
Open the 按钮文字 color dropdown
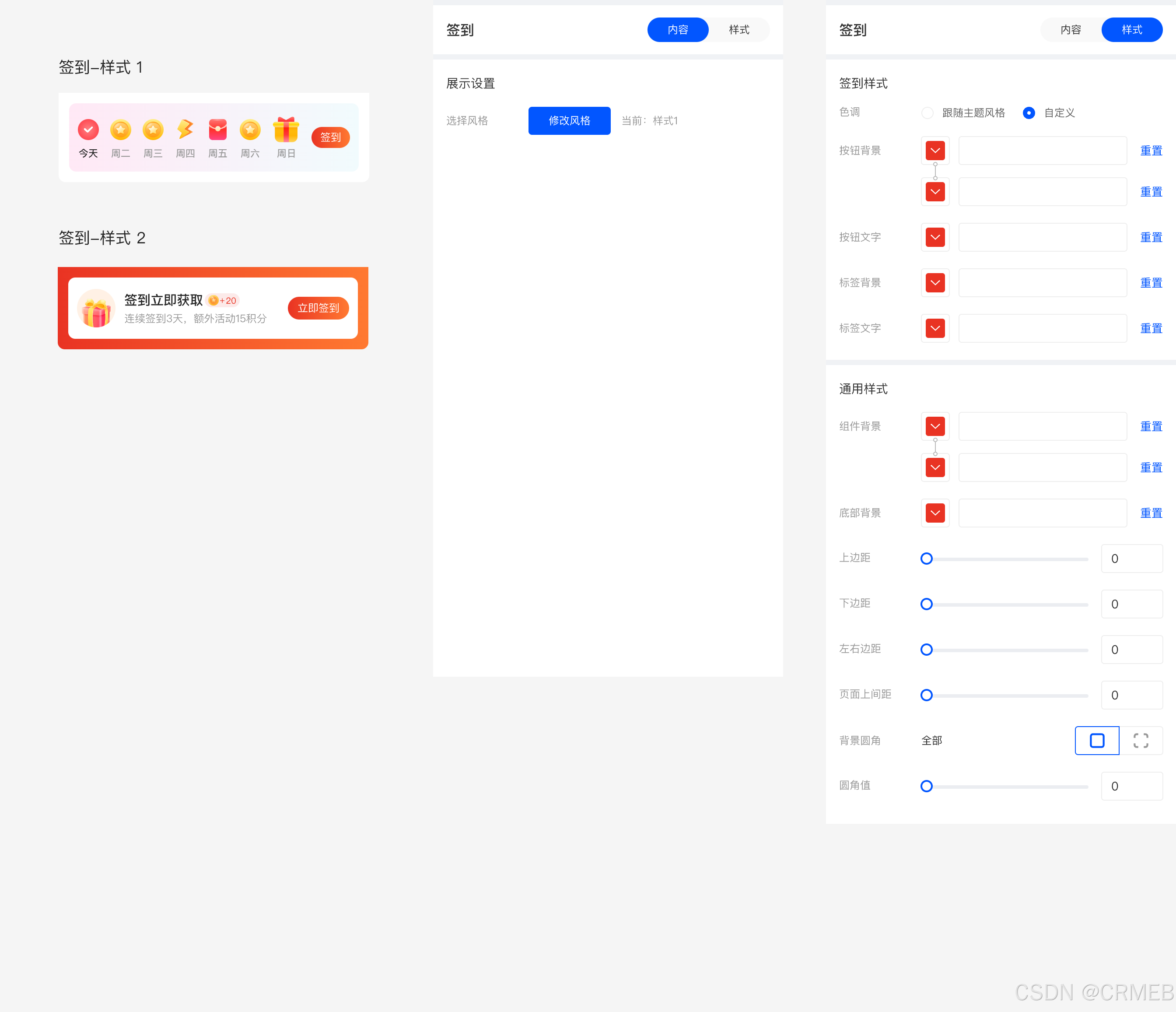[x=935, y=237]
